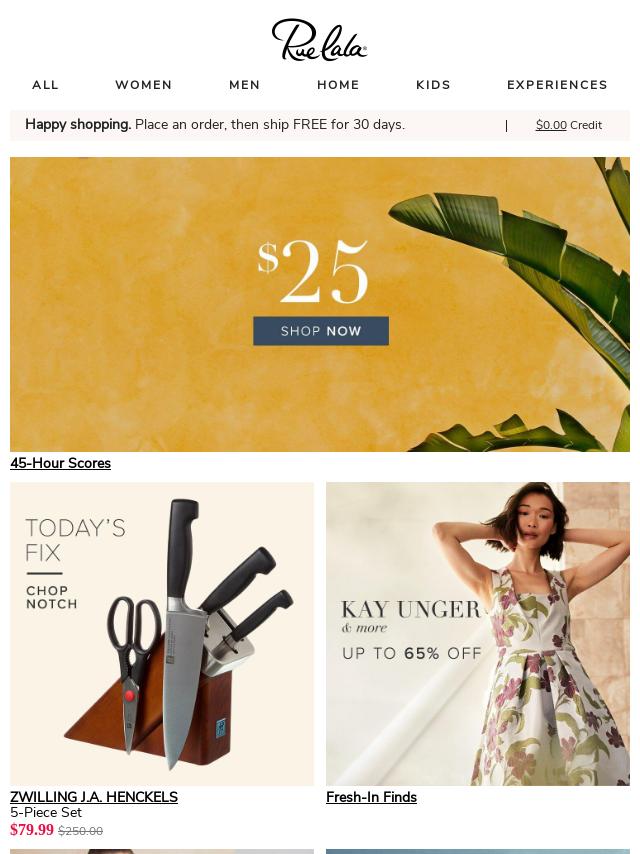Click the 5-Piece Set product description

tap(46, 812)
